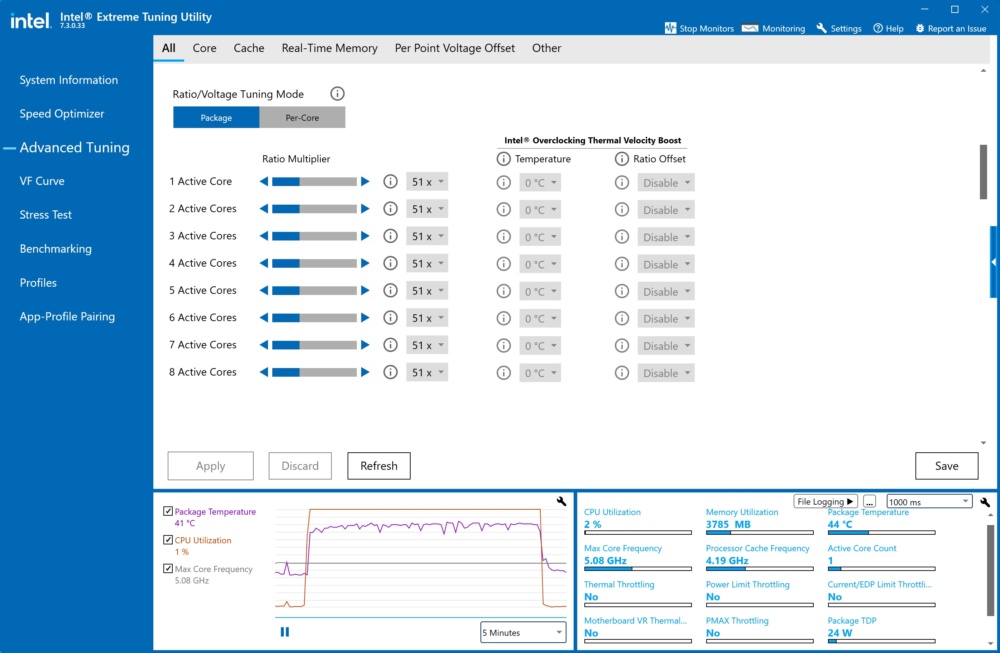This screenshot has height=653, width=1000.
Task: Click the graph panel wrench settings icon
Action: coord(561,501)
